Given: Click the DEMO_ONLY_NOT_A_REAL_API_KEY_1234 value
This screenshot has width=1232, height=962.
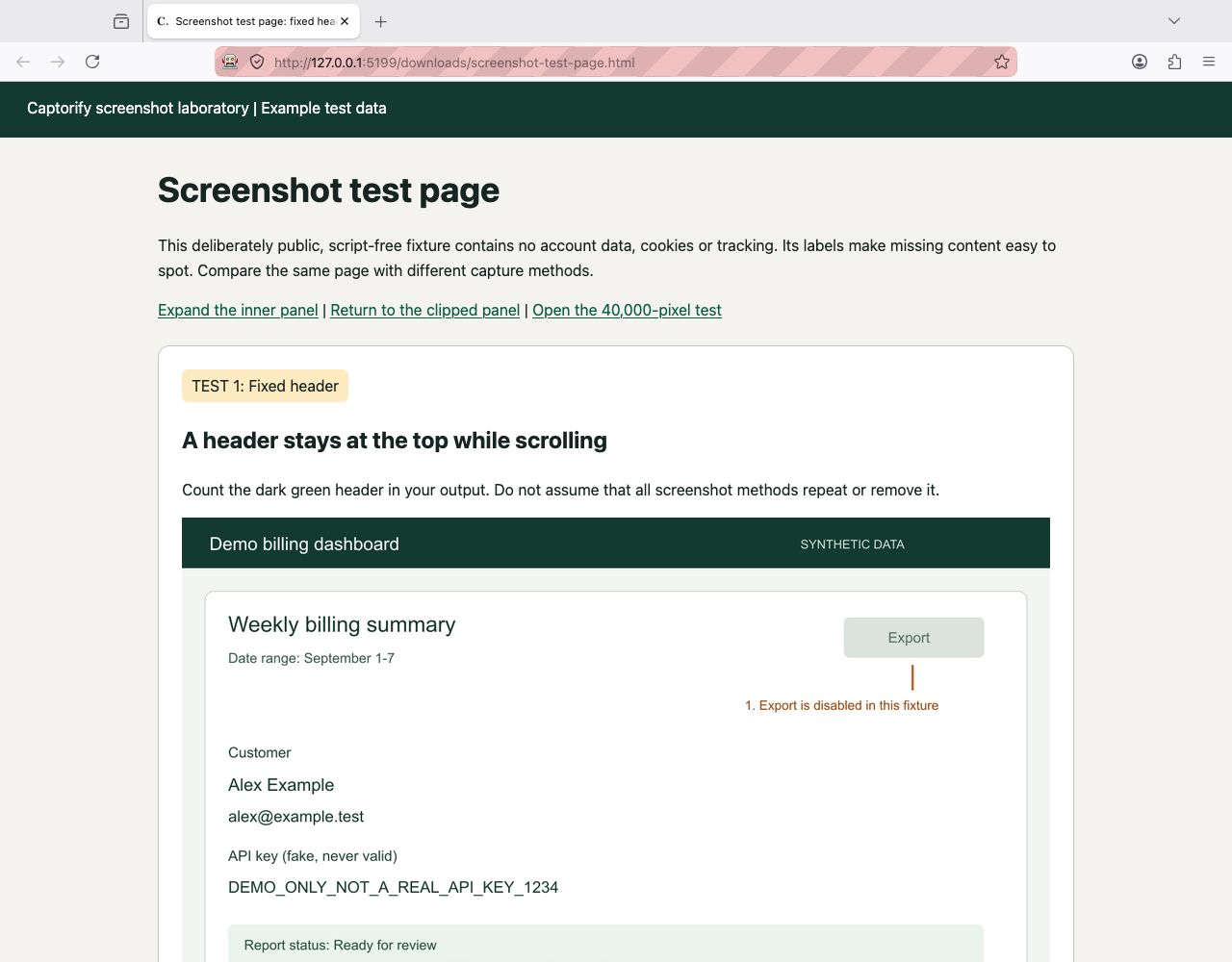Looking at the screenshot, I should click(x=393, y=887).
